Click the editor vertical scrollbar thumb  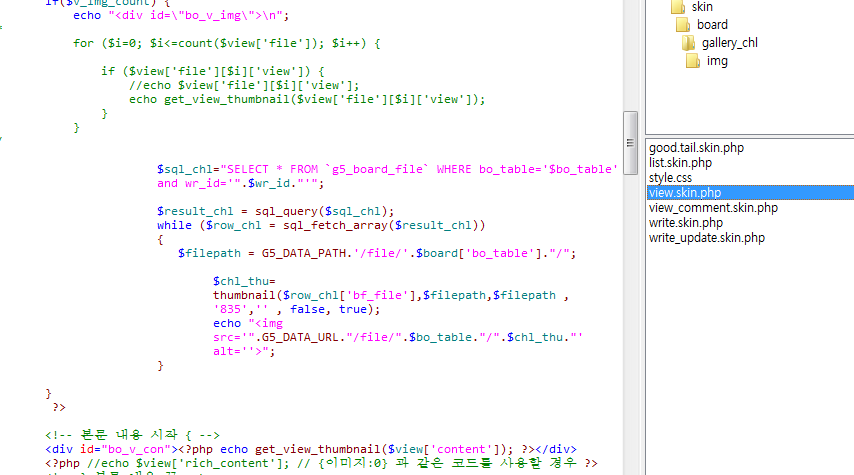630,129
